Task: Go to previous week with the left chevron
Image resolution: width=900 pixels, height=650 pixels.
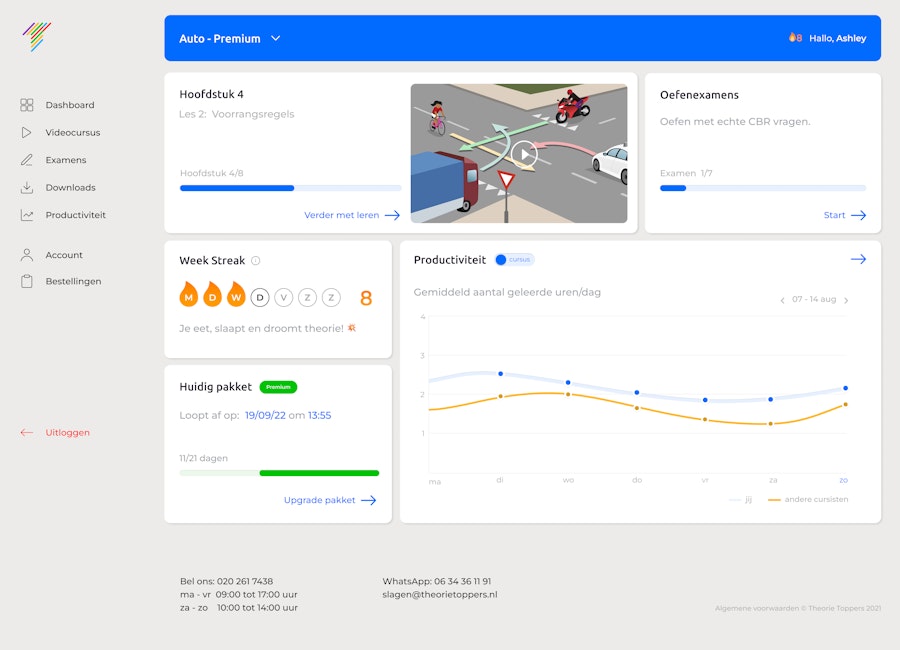Action: tap(783, 299)
